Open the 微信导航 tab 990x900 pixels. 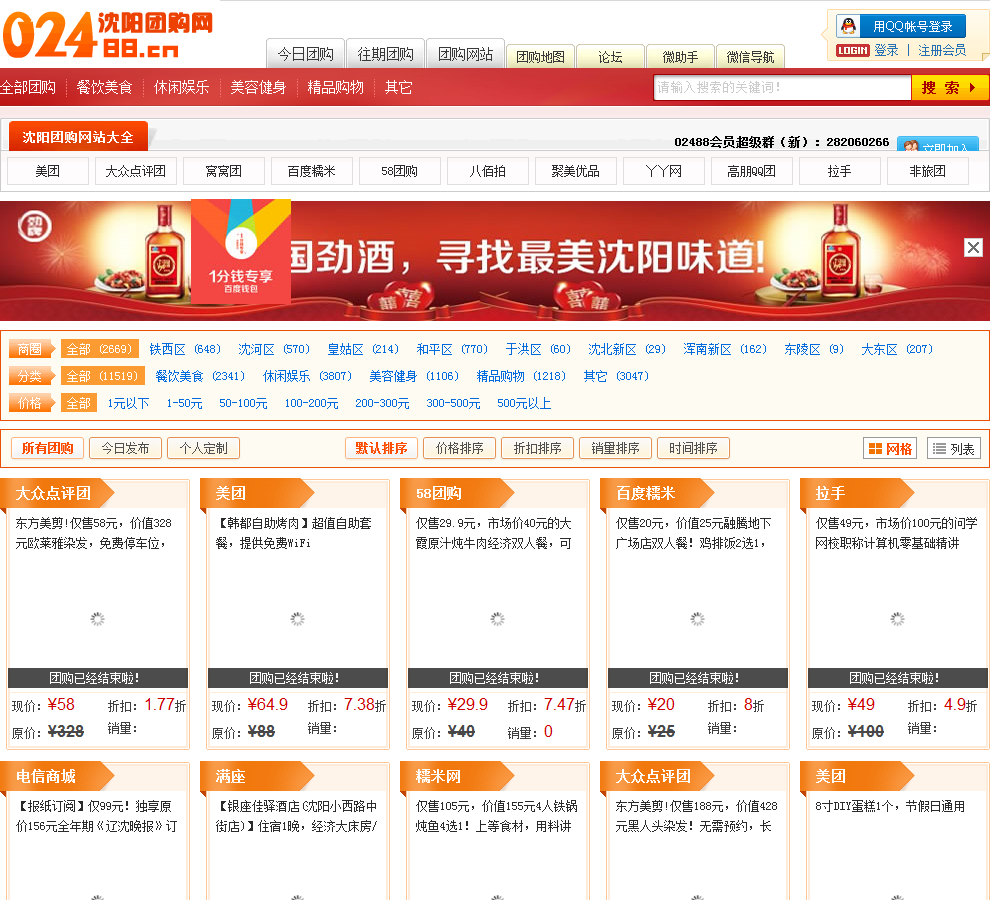tap(750, 57)
